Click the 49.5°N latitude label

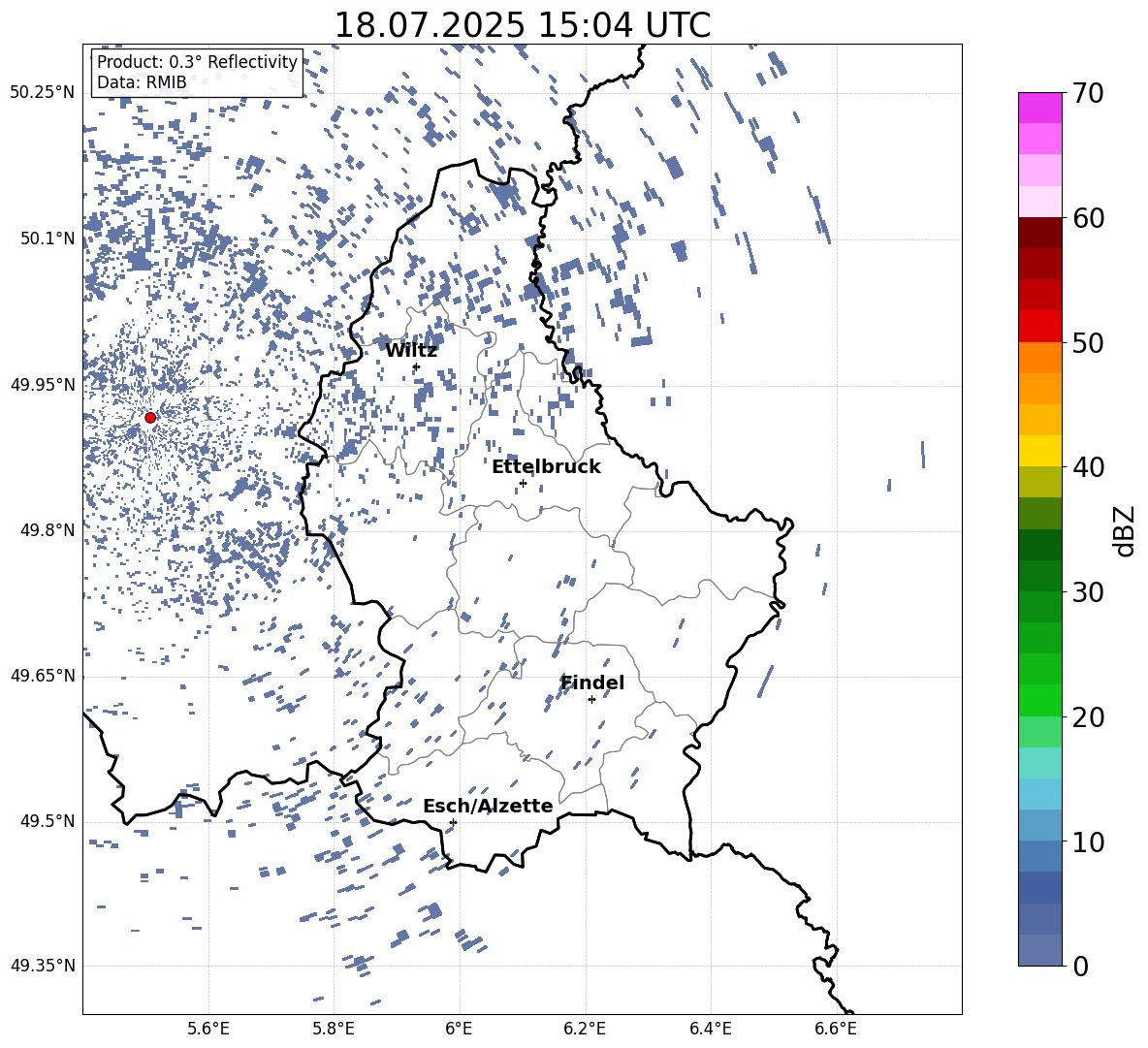click(x=48, y=820)
